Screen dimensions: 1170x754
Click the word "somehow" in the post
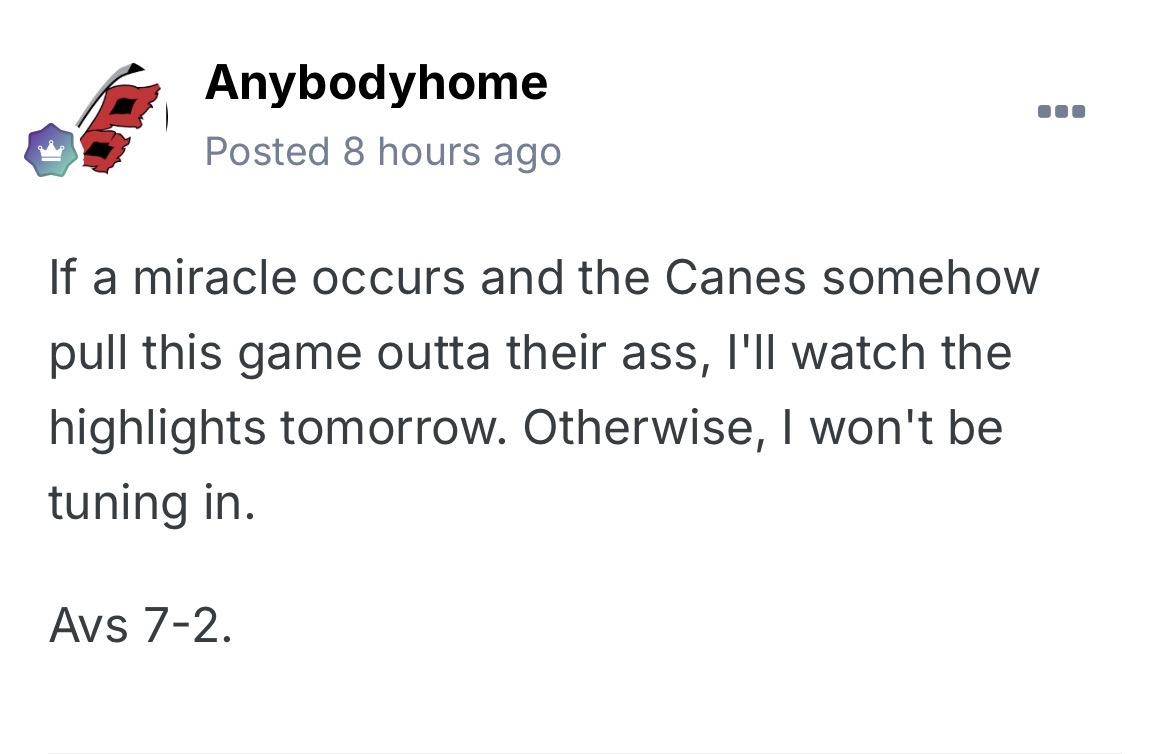click(931, 277)
